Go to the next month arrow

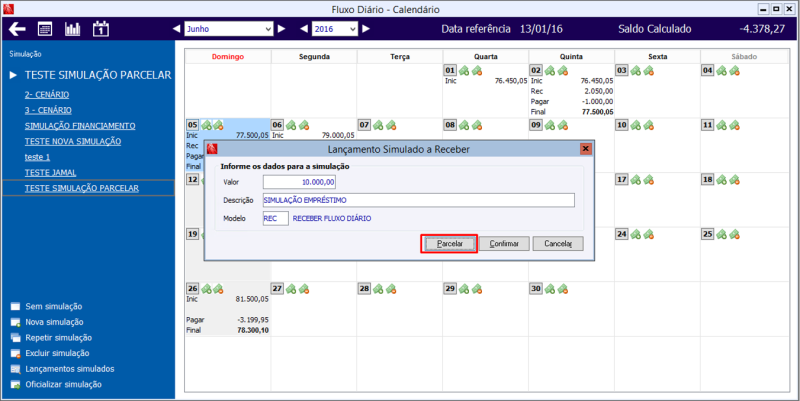282,29
